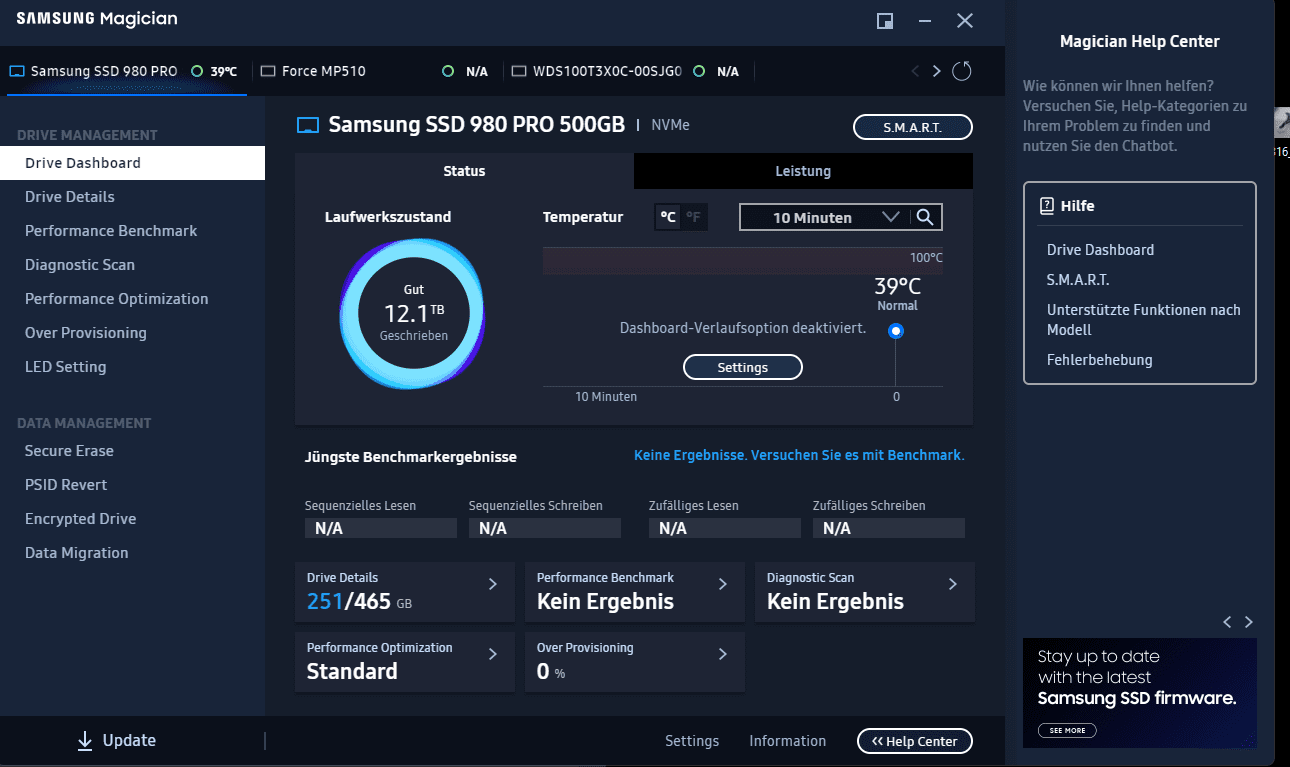Open Performance Optimization in sidebar
This screenshot has width=1290, height=767.
pos(132,299)
